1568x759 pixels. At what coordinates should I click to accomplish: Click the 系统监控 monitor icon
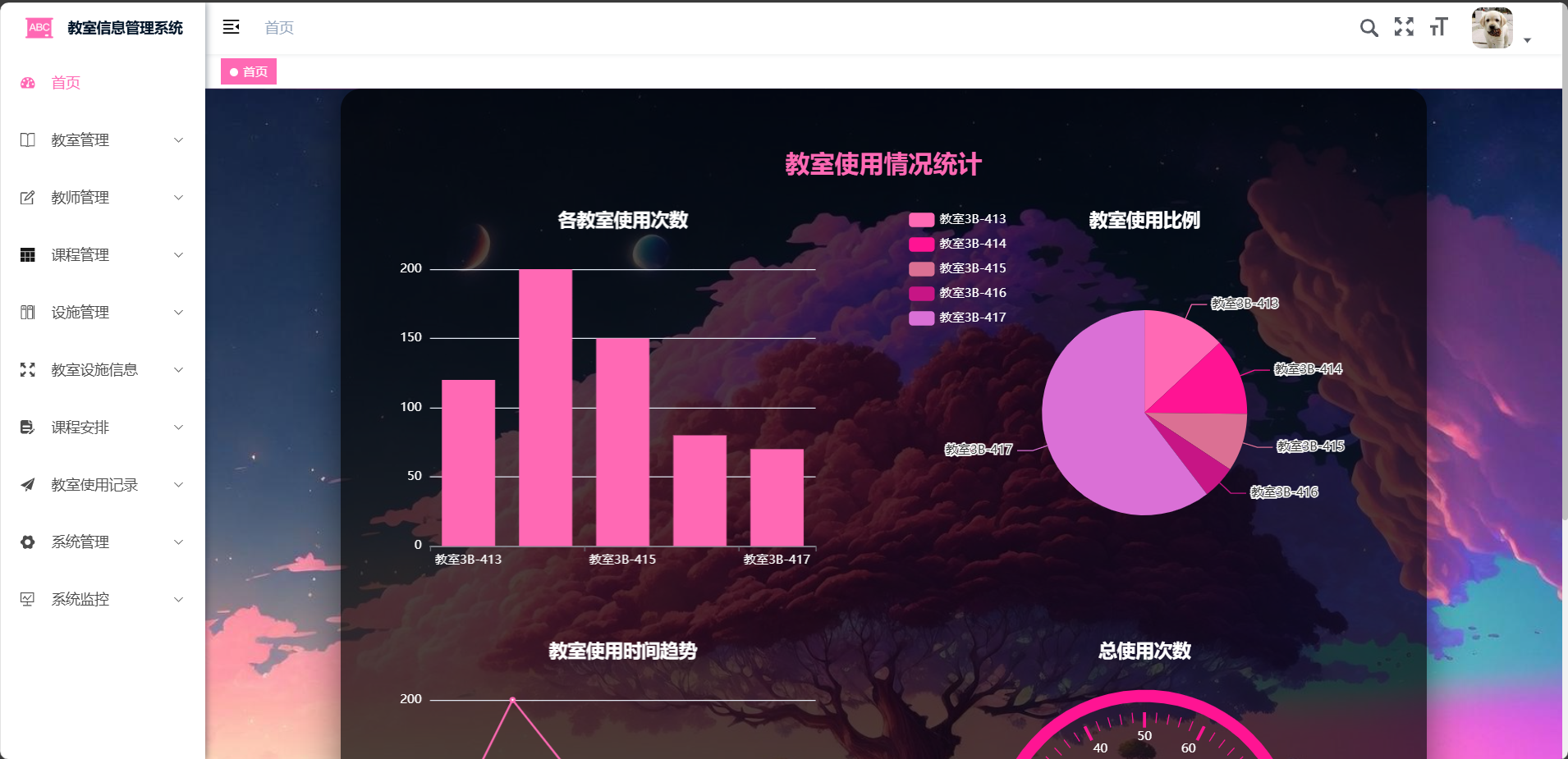[x=28, y=600]
